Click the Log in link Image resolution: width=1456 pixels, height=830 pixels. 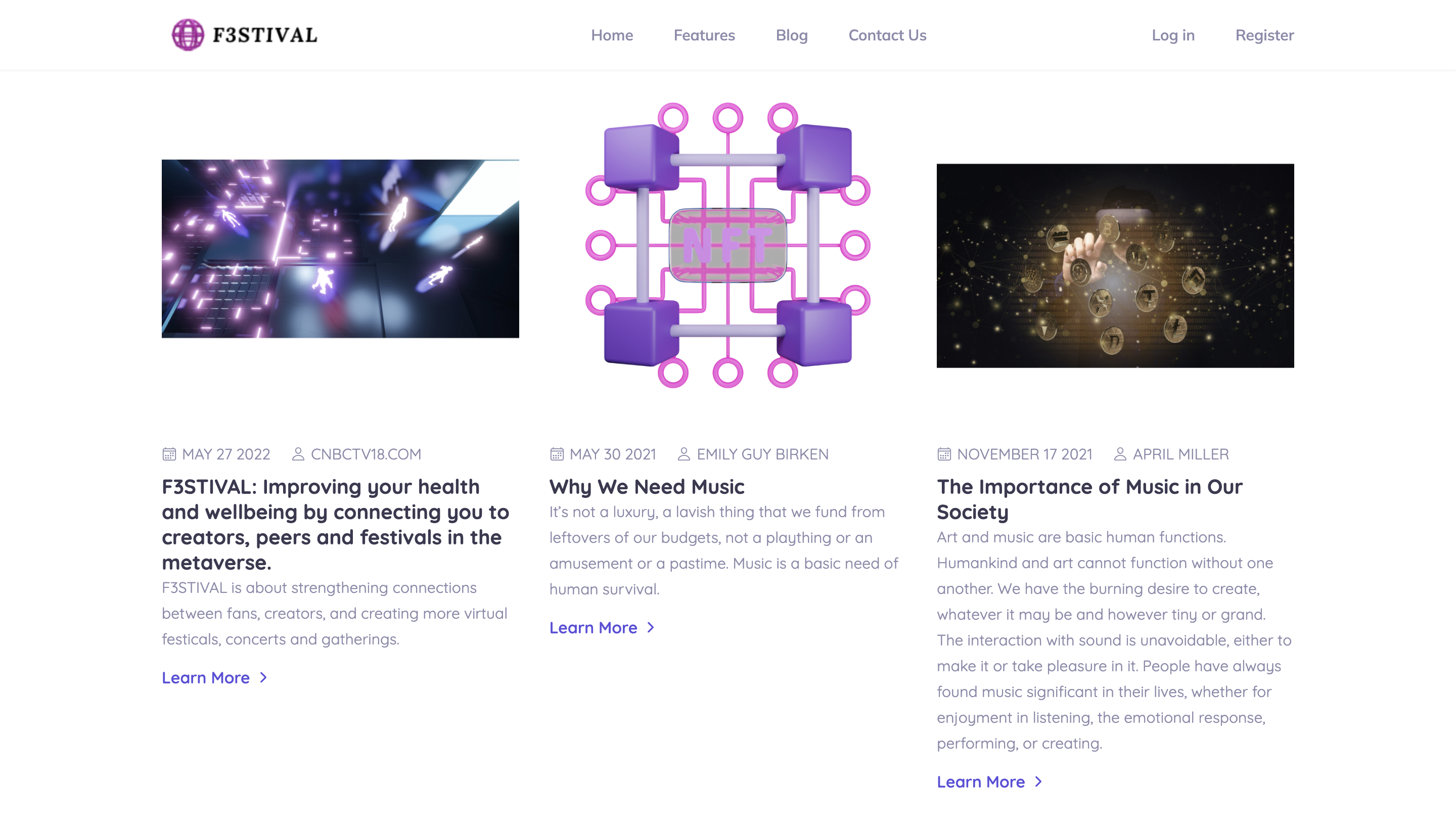[x=1173, y=35]
